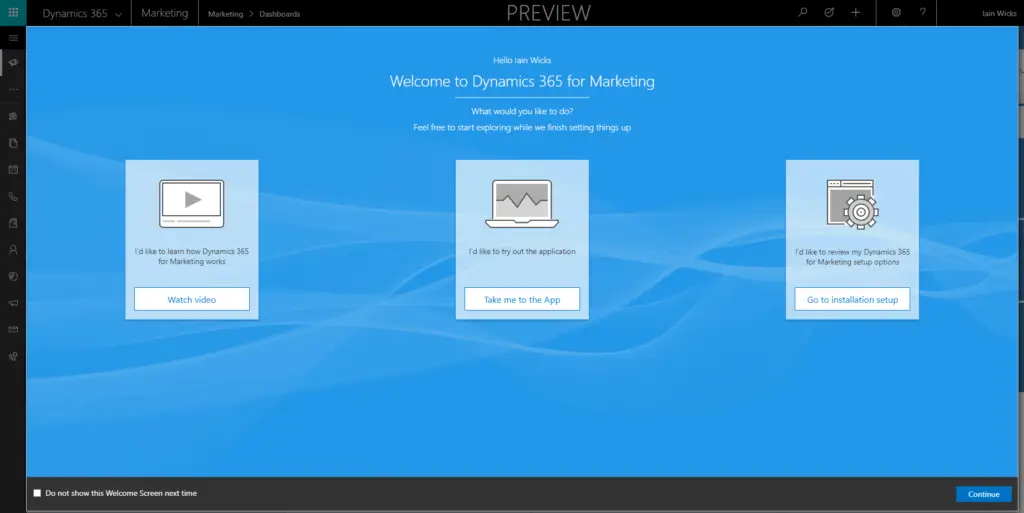
Task: Click the PREVIEW label in top bar
Action: [549, 13]
